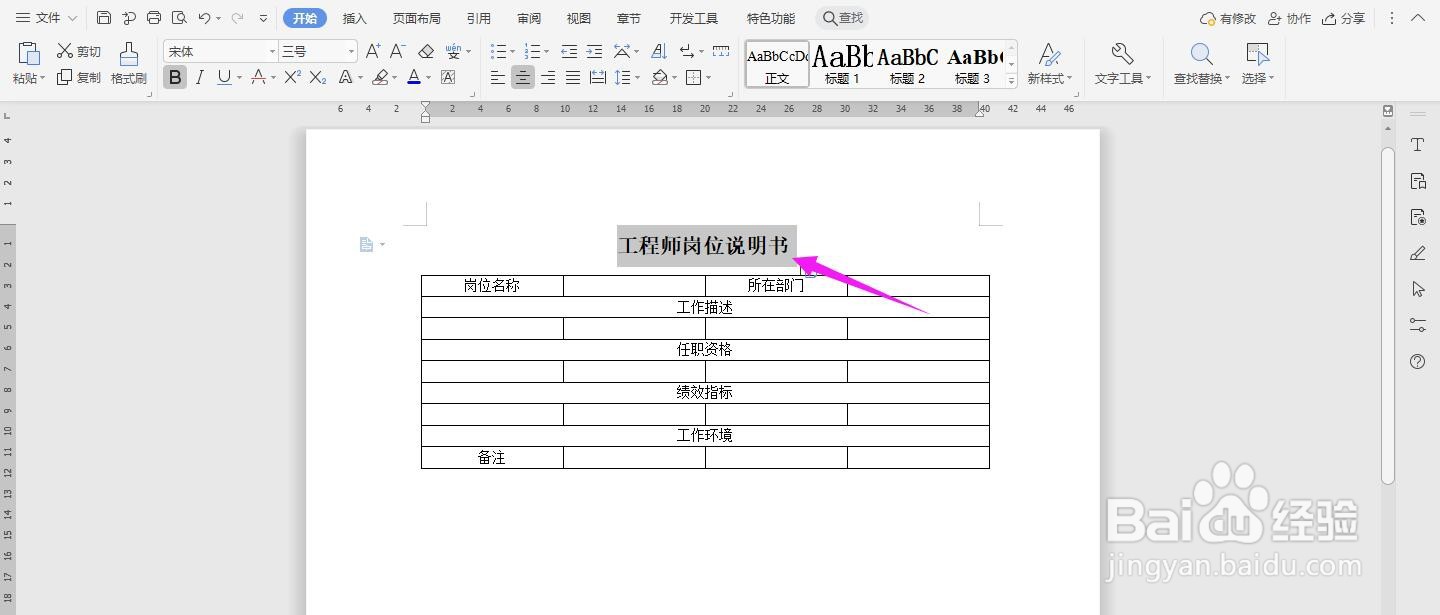The image size is (1440, 615).
Task: Click the Print icon
Action: (154, 18)
